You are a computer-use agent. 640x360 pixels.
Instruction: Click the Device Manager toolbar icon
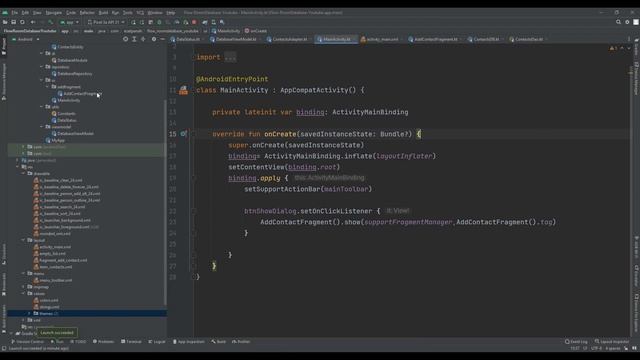point(213,22)
